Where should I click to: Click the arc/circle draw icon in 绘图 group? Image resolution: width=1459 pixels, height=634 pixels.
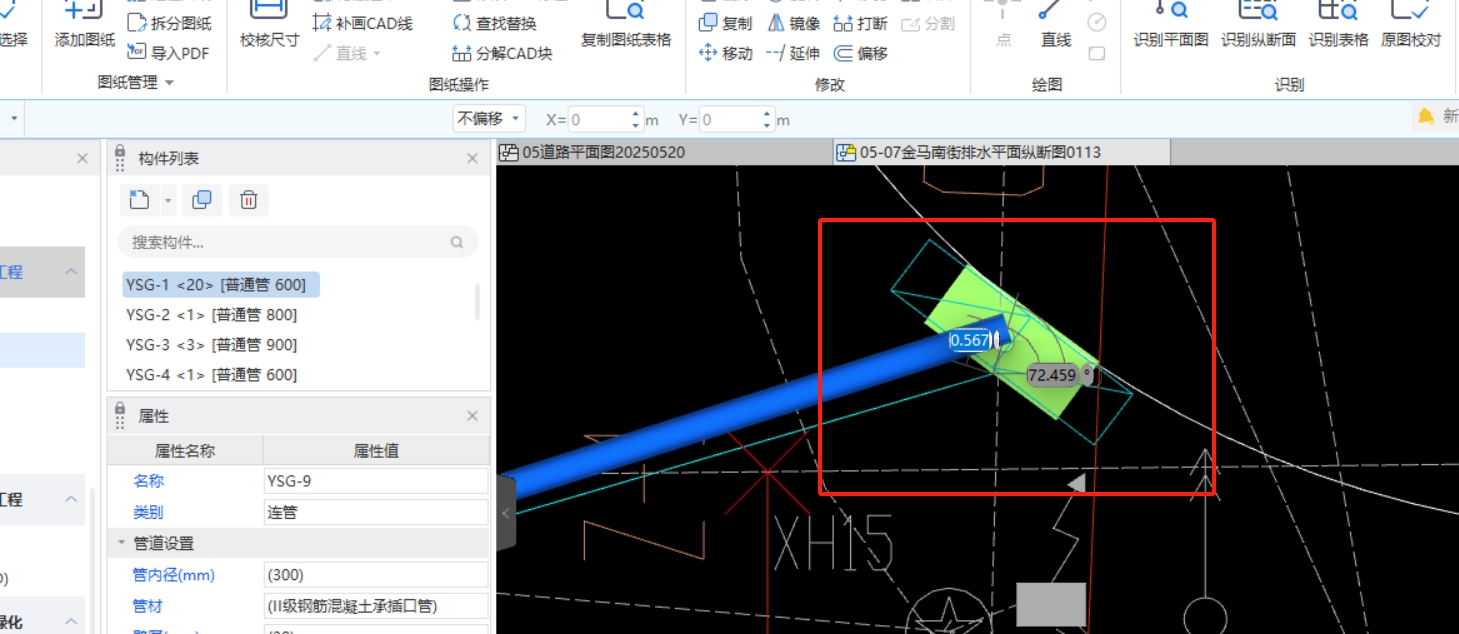(1097, 22)
